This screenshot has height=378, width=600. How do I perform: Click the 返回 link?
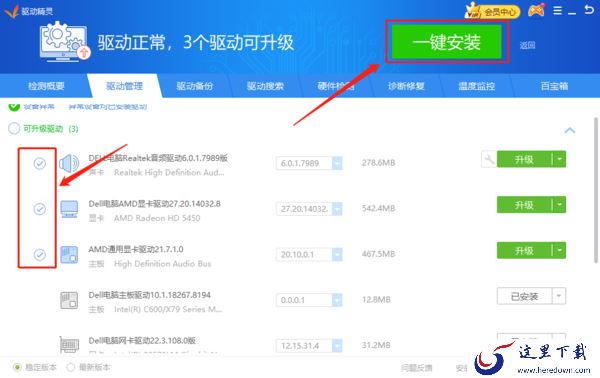tap(527, 45)
